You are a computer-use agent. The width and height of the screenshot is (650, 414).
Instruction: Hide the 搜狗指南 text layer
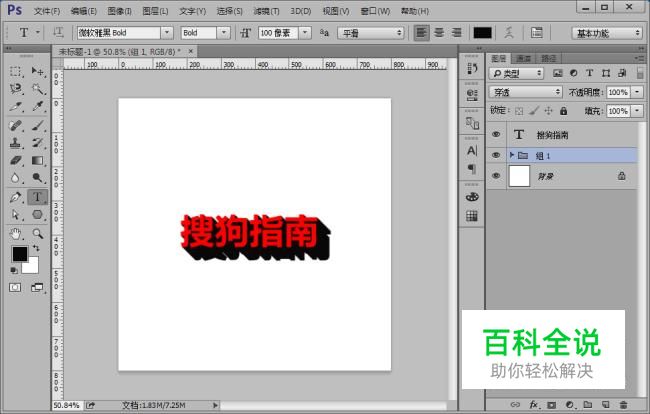click(496, 134)
